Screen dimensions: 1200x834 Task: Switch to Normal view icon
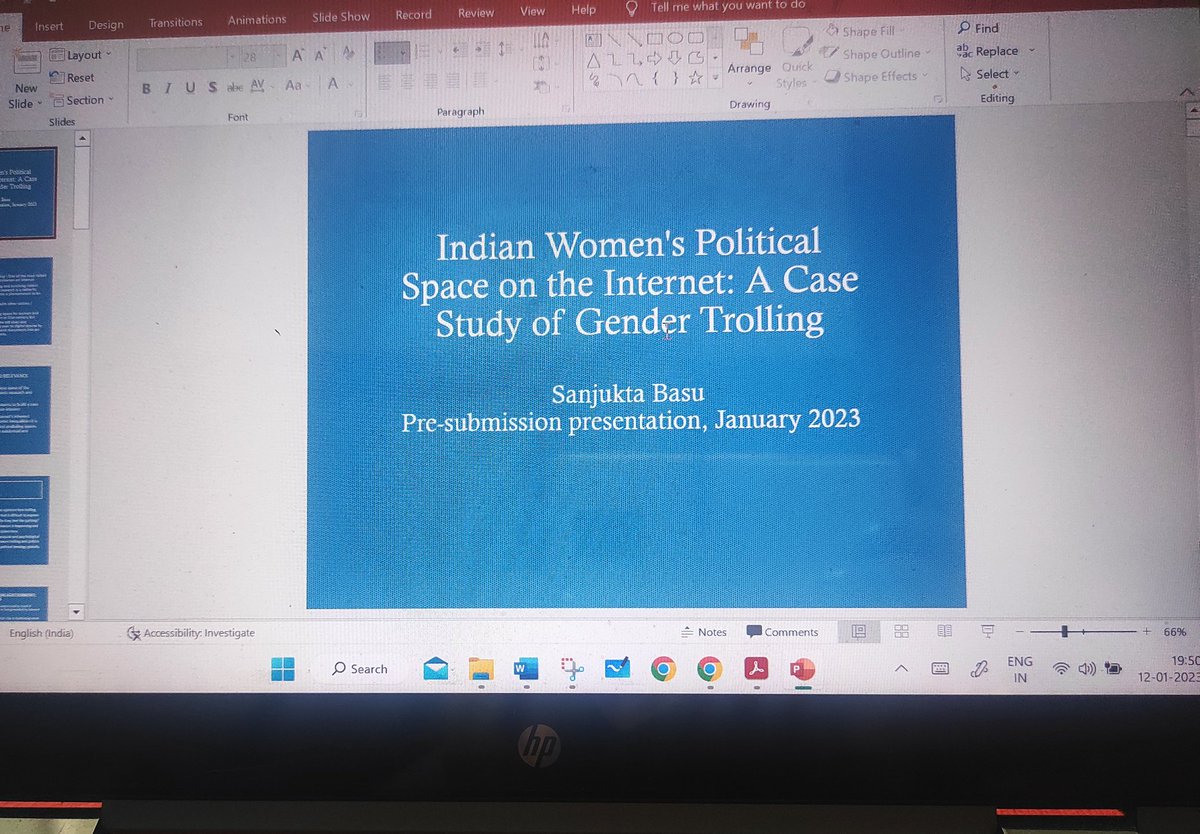(858, 632)
